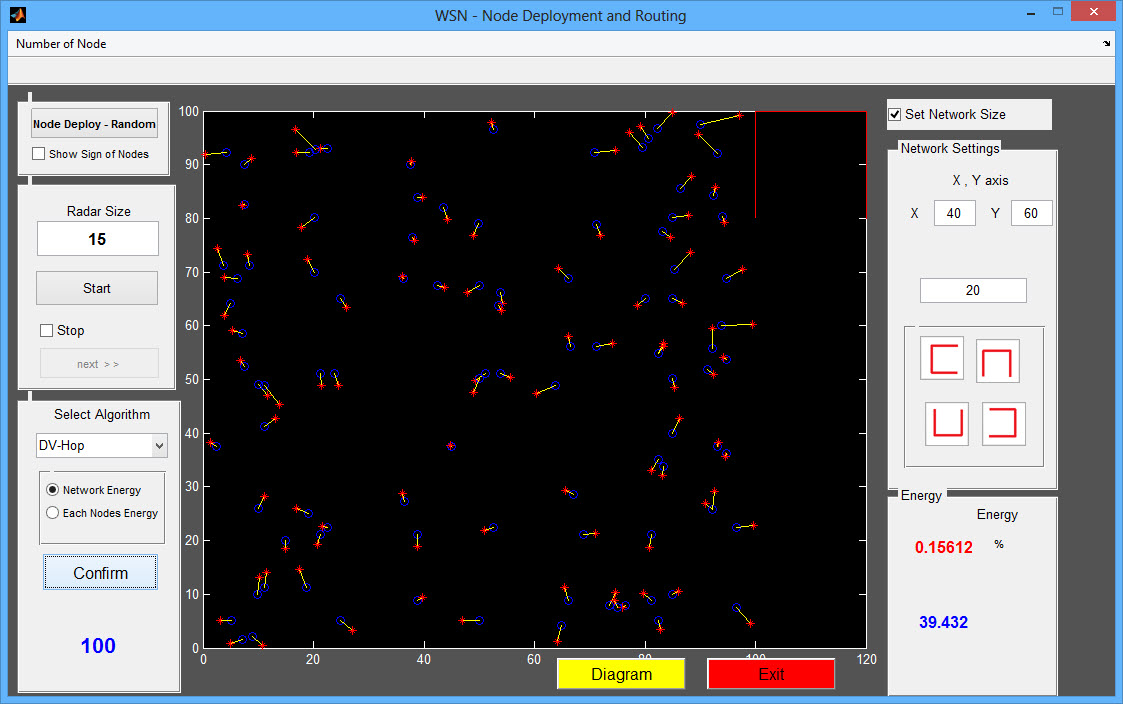This screenshot has height=704, width=1123.
Task: Select the right-facing bracket network shape
Action: point(1003,424)
